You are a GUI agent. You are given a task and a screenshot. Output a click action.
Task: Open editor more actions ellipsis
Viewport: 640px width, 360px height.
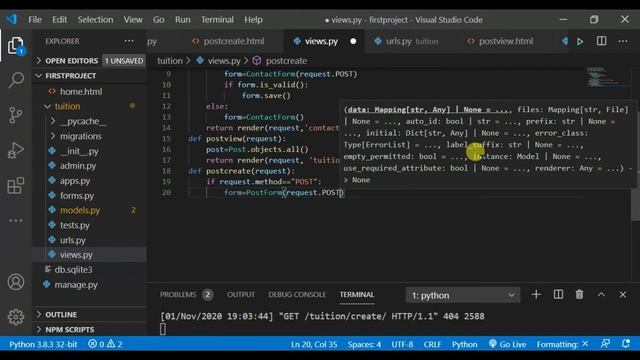[x=623, y=41]
